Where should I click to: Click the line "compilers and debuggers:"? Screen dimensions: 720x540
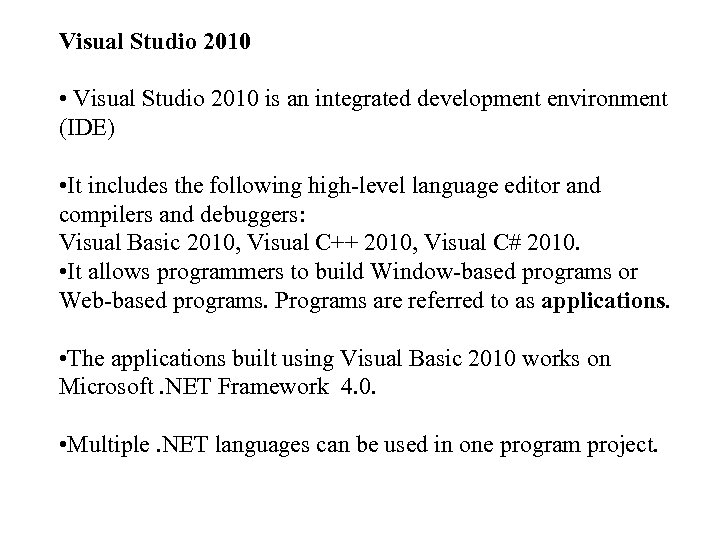[x=182, y=215]
